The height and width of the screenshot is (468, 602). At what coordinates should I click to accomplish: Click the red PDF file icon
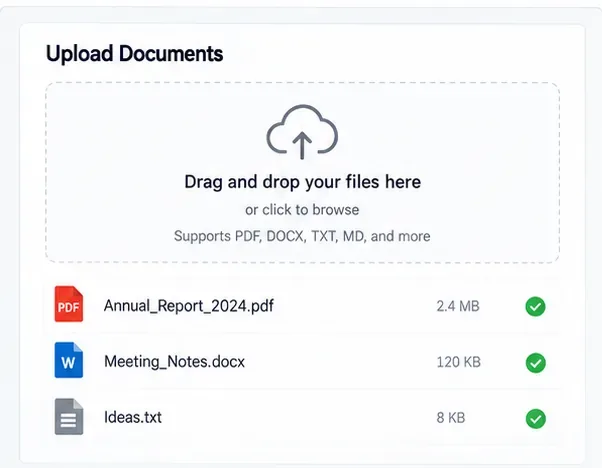pos(69,304)
